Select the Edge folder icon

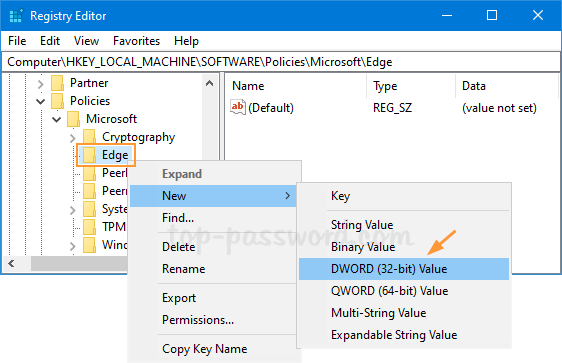[90, 155]
